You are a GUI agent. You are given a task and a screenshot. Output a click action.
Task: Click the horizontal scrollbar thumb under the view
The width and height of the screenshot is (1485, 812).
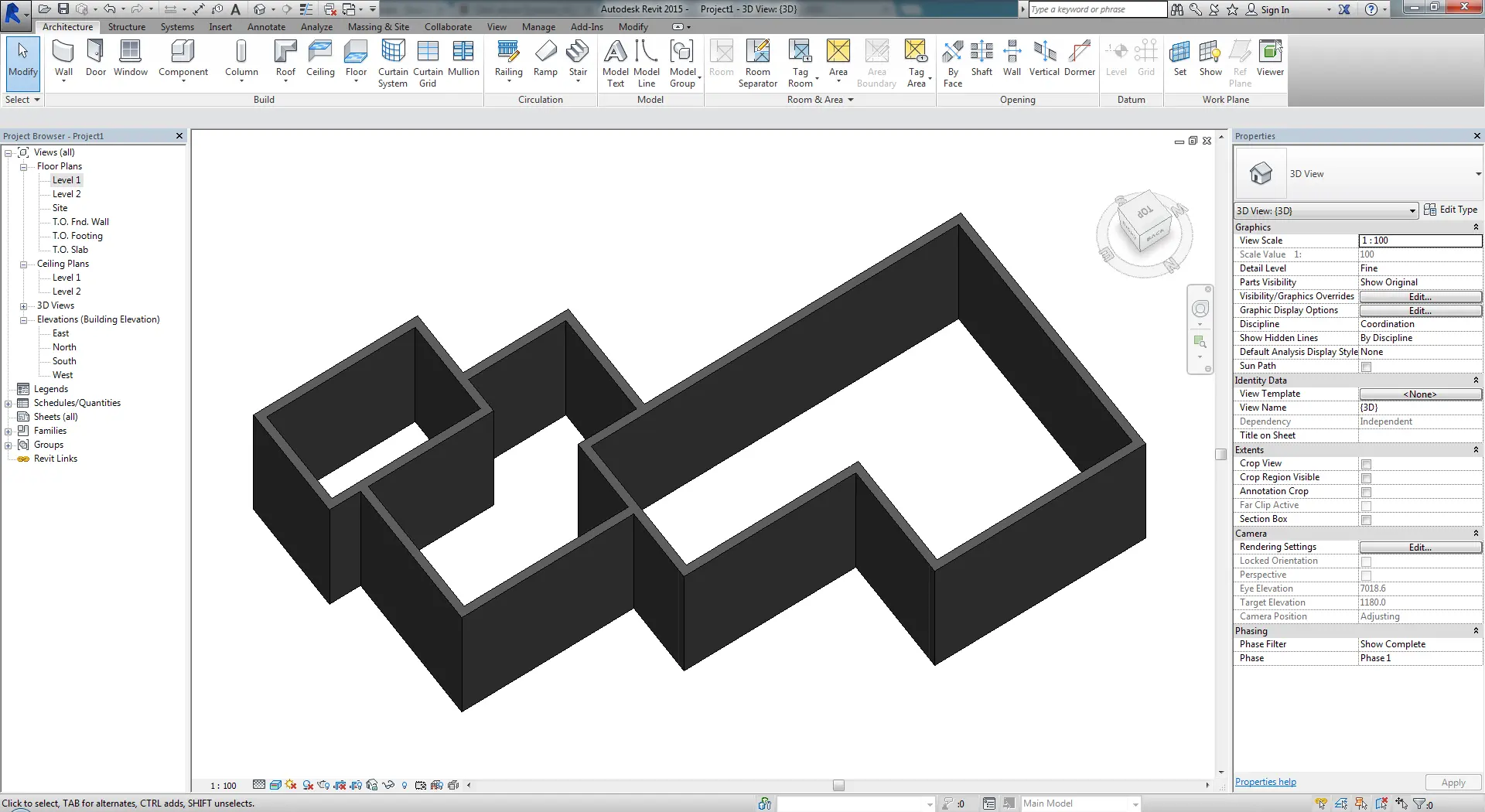(838, 785)
